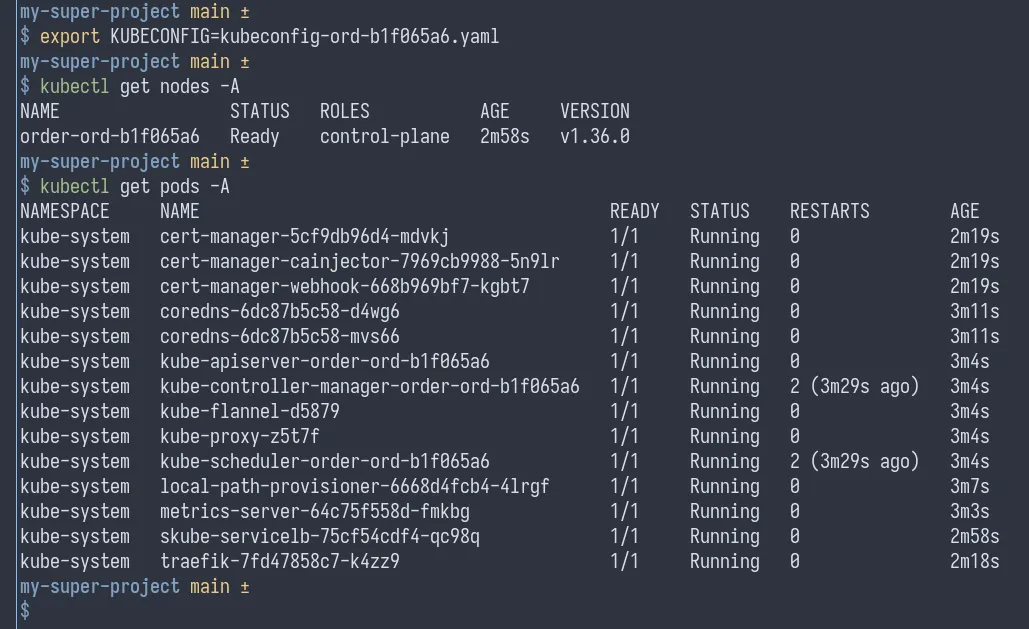
Task: Click restarts '2 (3m29s ago)' of kube-controller-manager row
Action: (854, 386)
